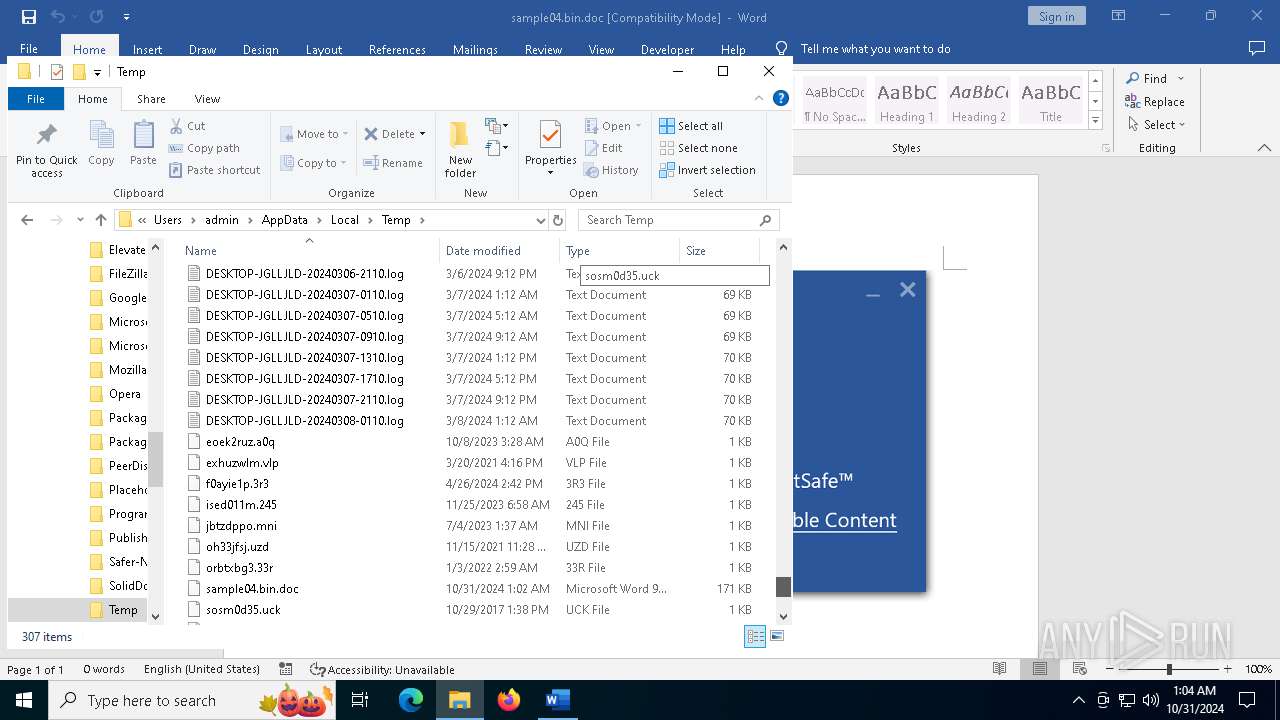Refresh the Temp folder view
Viewport: 1280px width, 720px height.
[x=558, y=220]
